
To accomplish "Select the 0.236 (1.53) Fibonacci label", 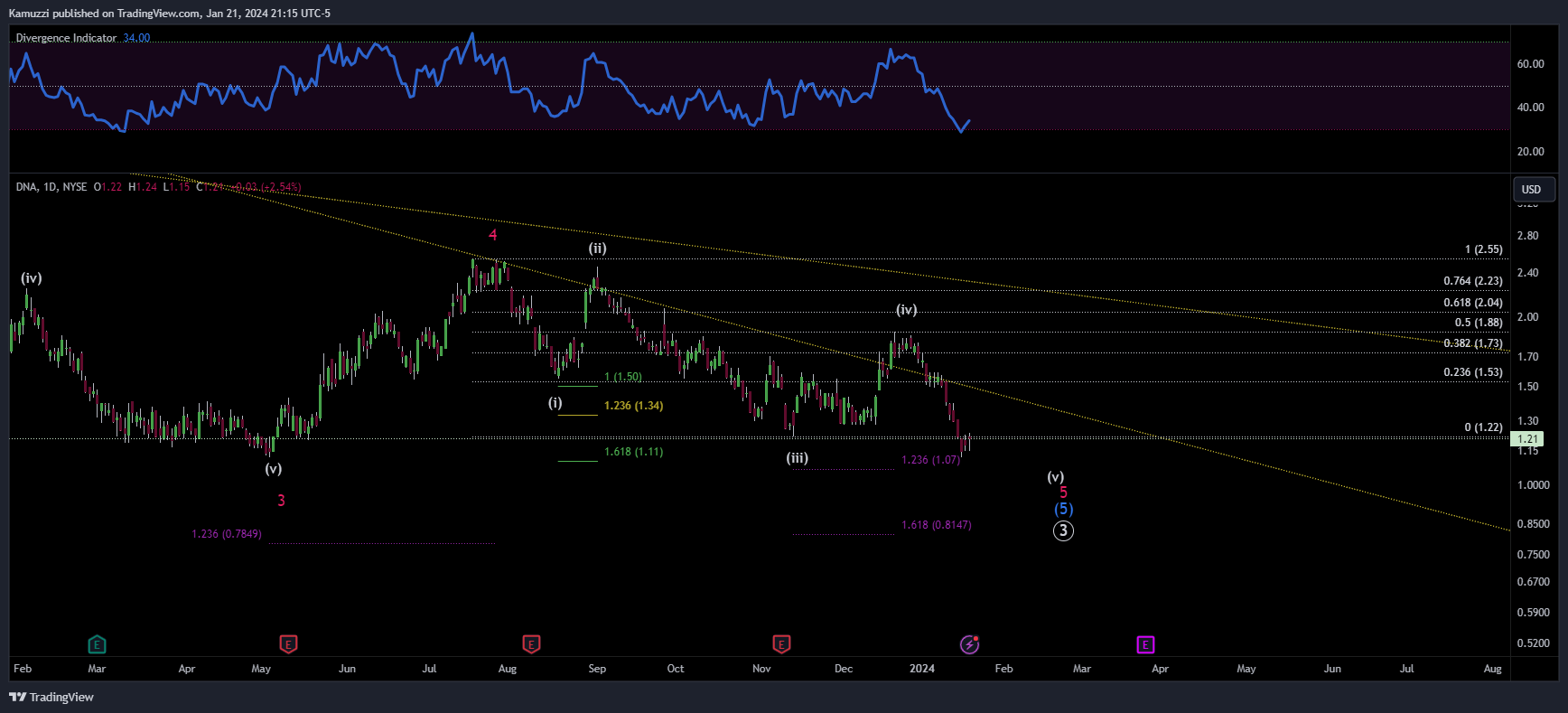I will point(1473,372).
